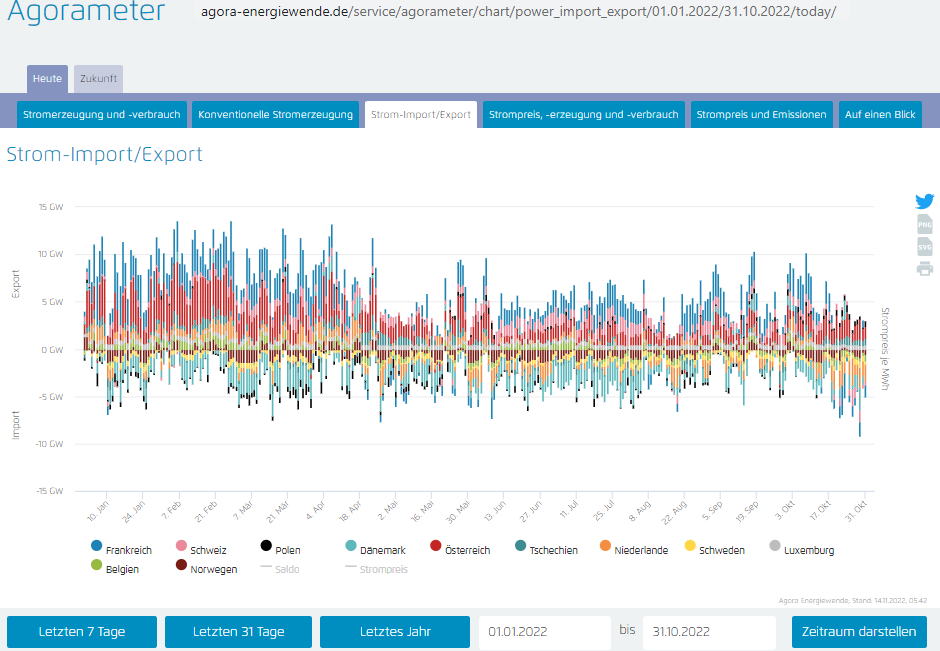Open Konventionelle Stromerzeugung tab

click(x=275, y=115)
